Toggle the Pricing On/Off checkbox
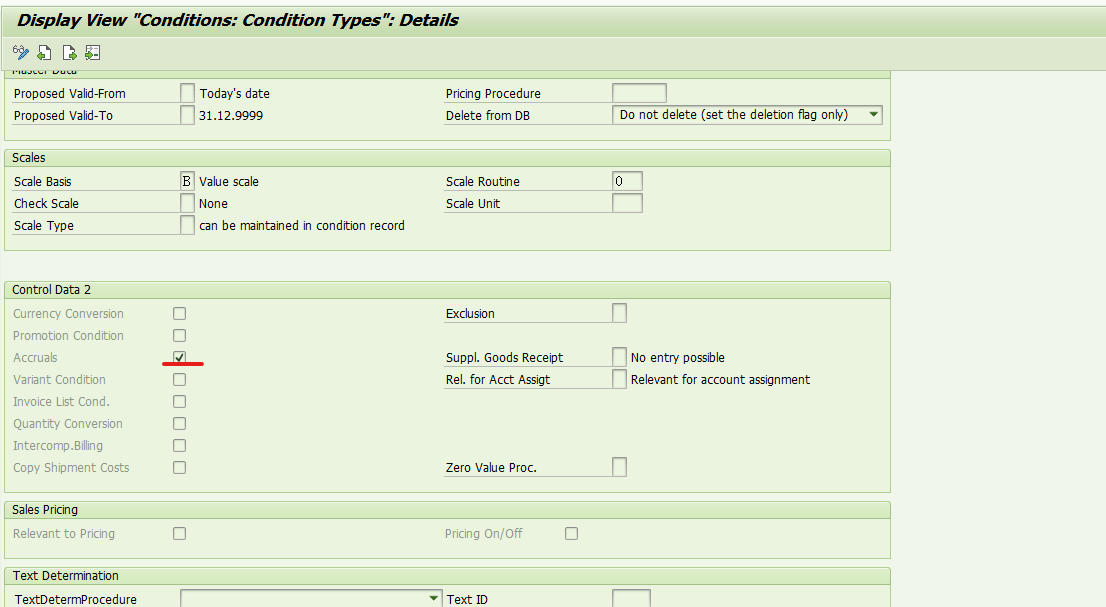 [571, 534]
